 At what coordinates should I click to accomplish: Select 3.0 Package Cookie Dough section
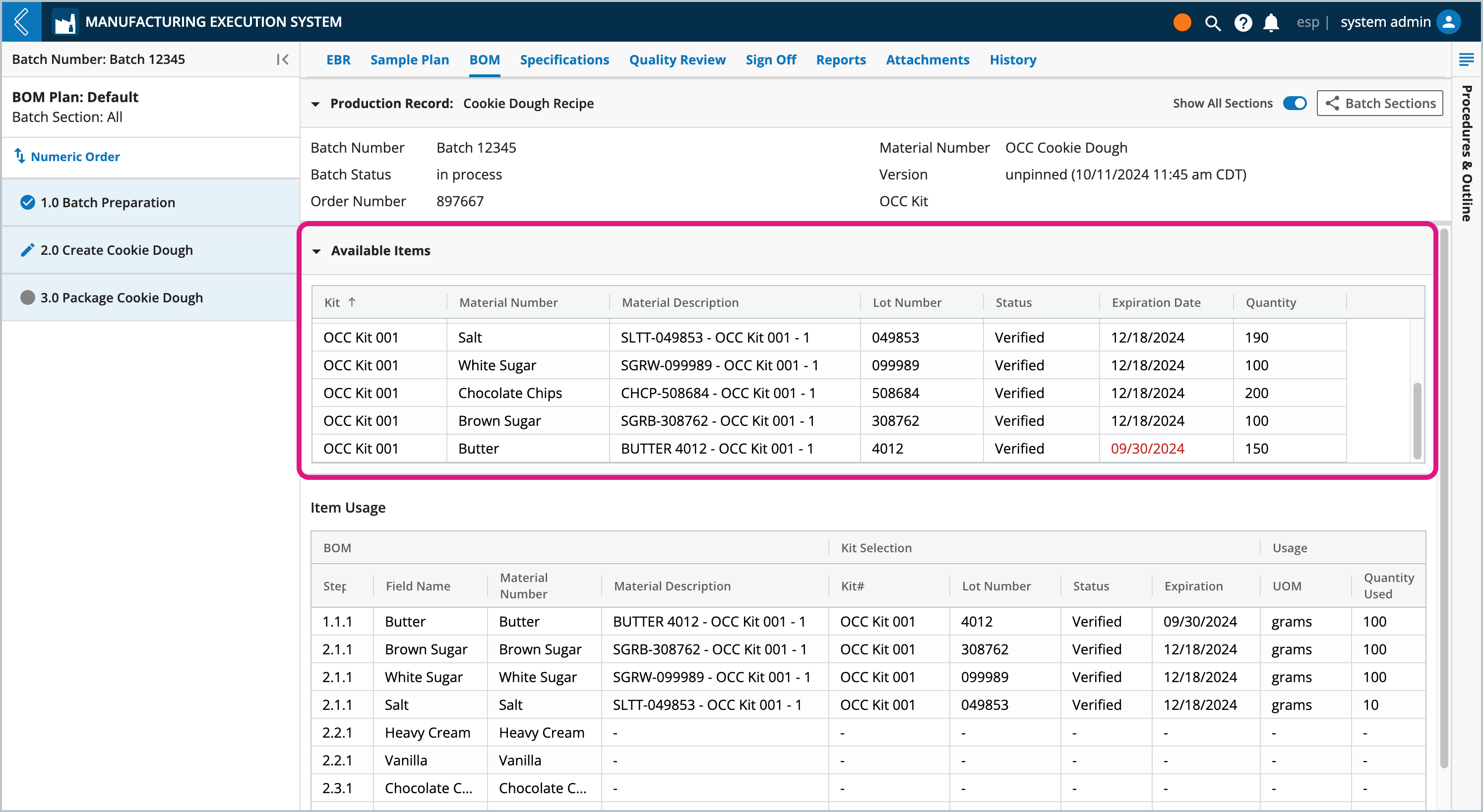(151, 297)
